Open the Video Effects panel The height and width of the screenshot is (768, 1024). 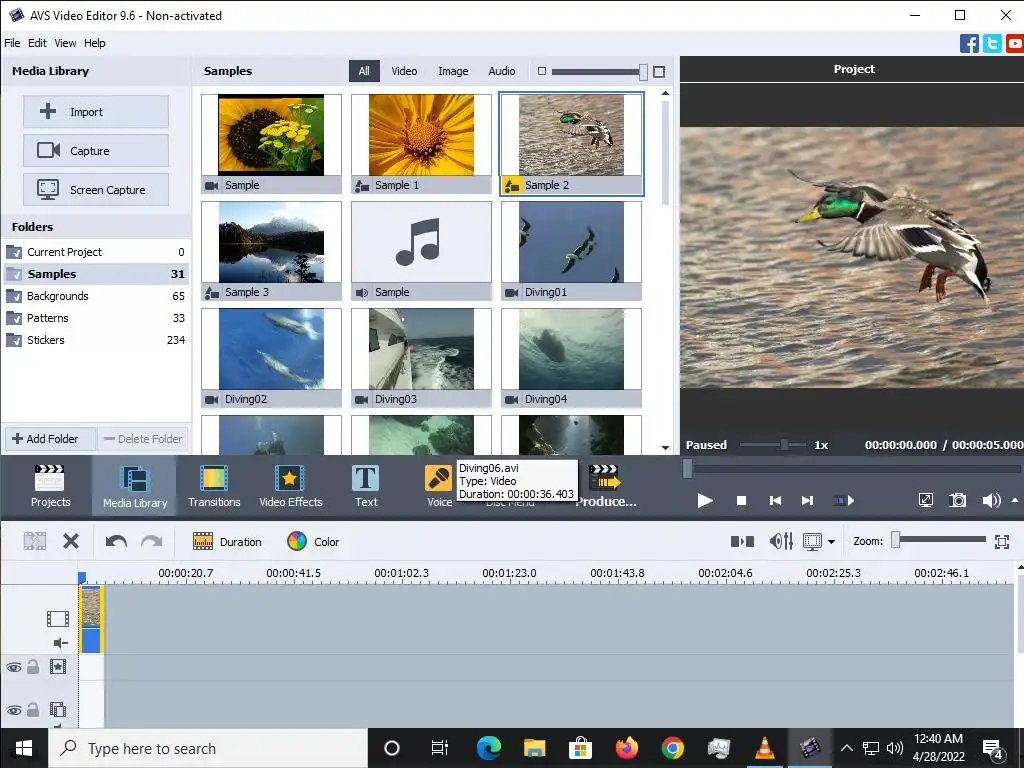[291, 486]
